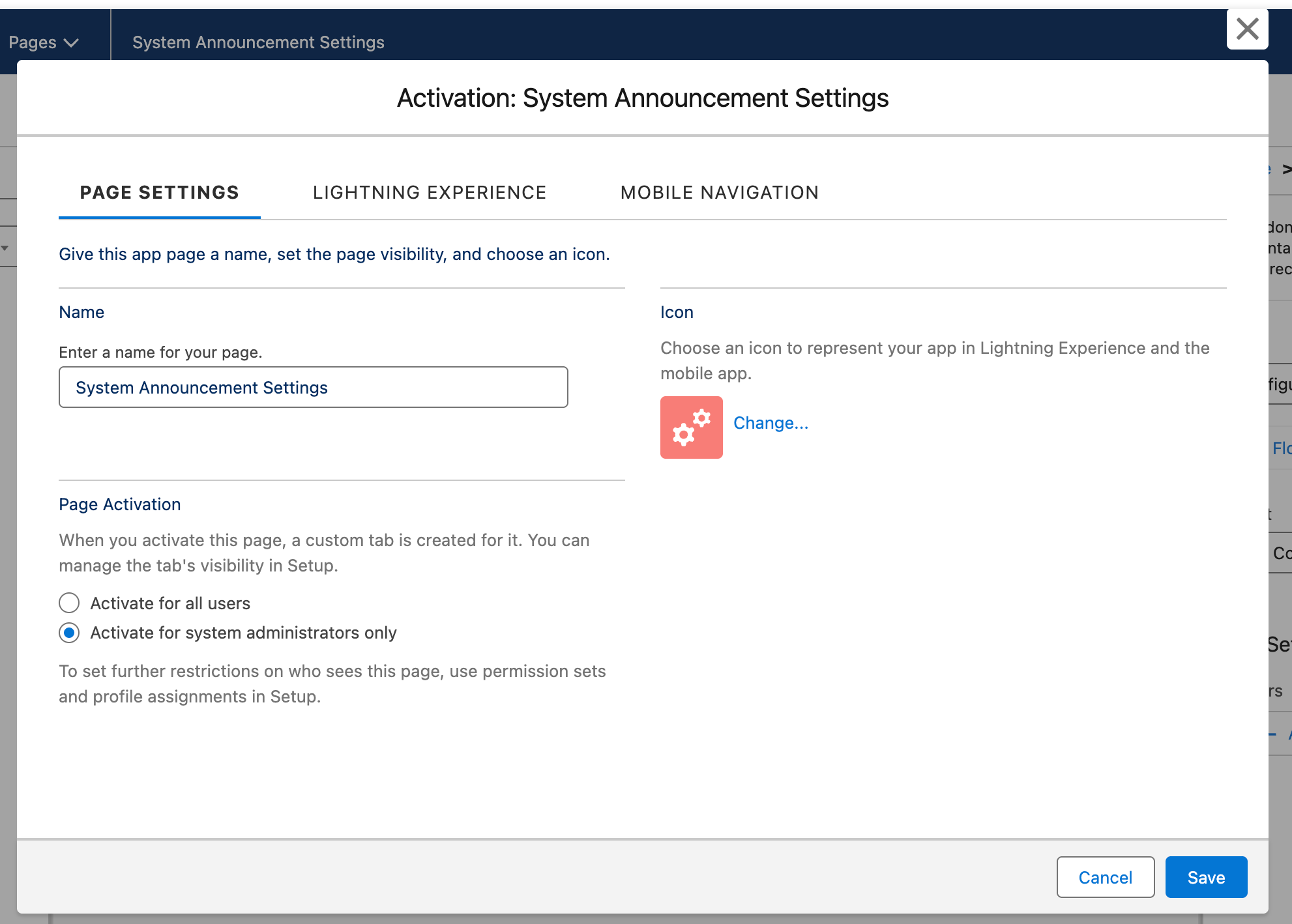1292x924 pixels.
Task: Expand the small dropdown arrow on the left edge
Action: (5, 248)
